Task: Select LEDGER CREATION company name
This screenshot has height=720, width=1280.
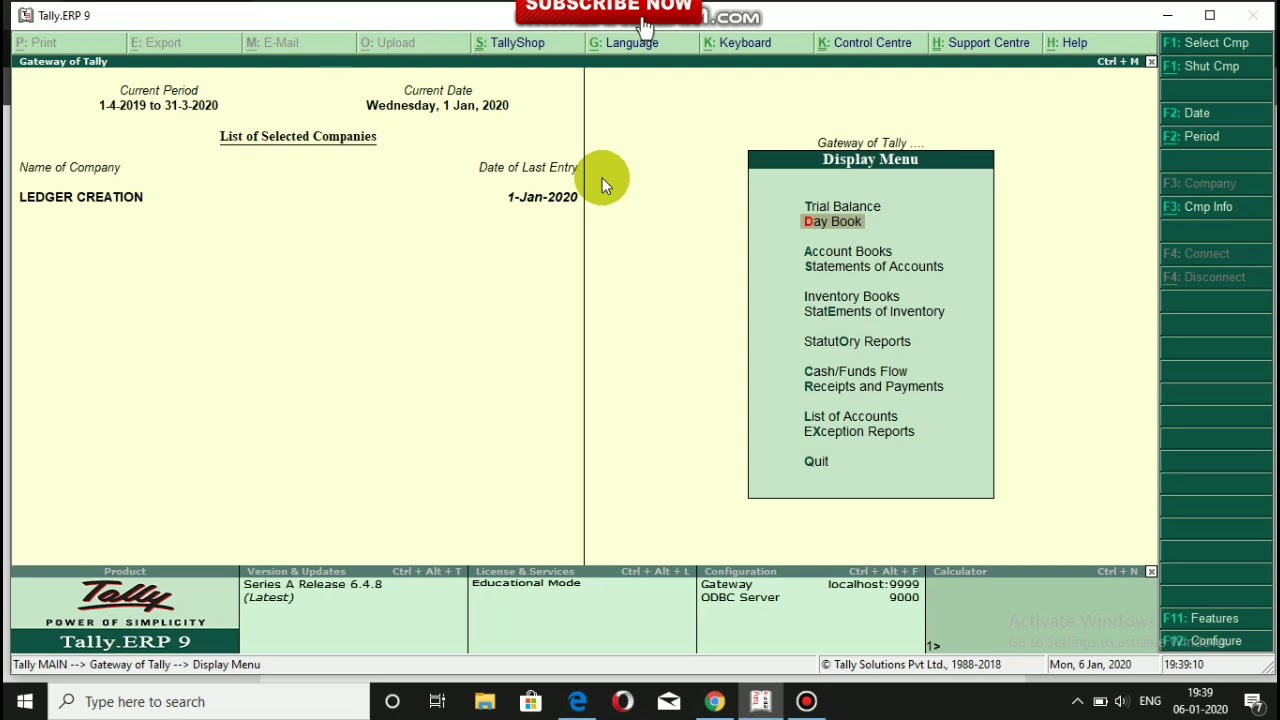Action: [x=81, y=197]
